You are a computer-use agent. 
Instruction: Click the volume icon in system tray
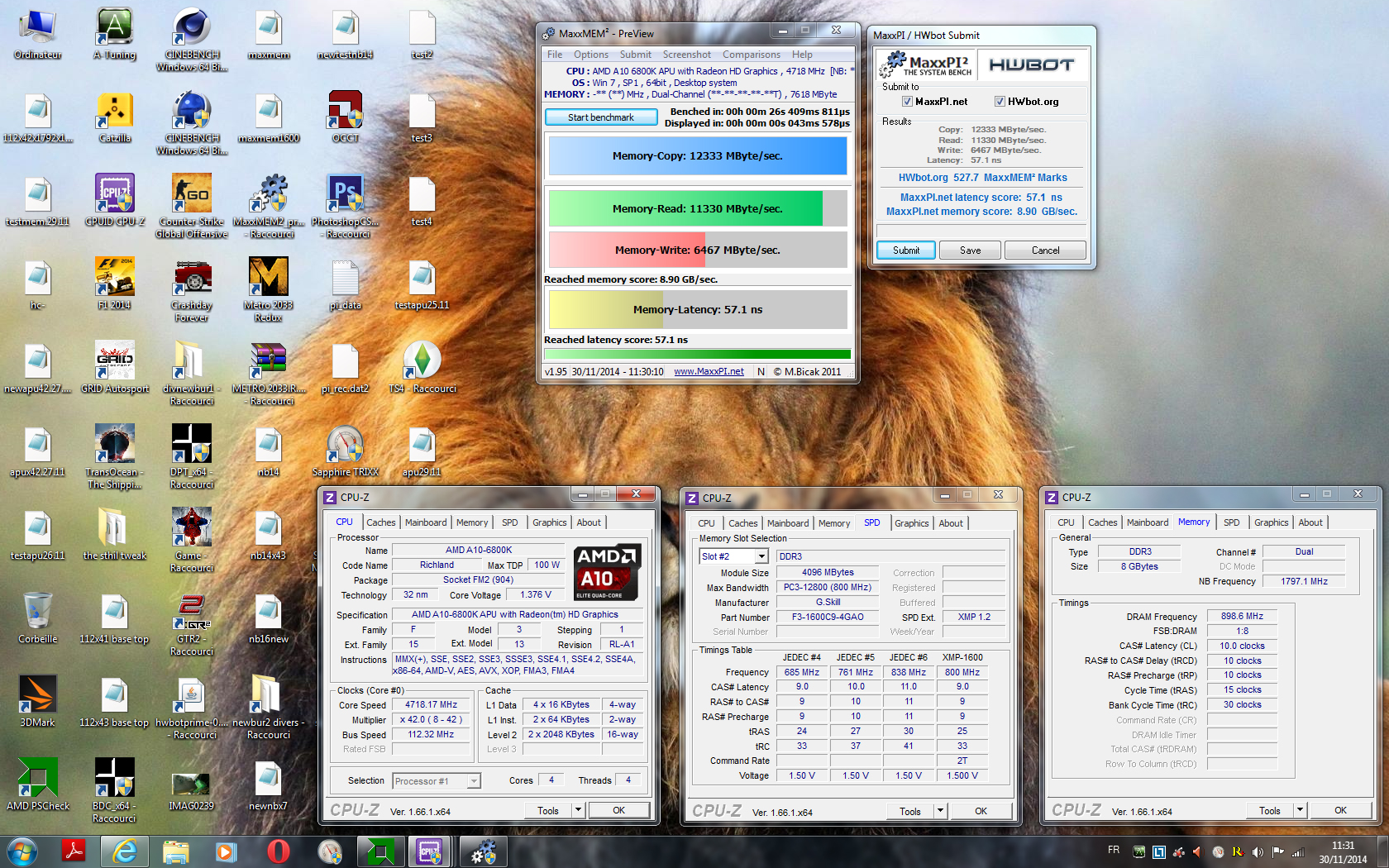(x=1258, y=851)
